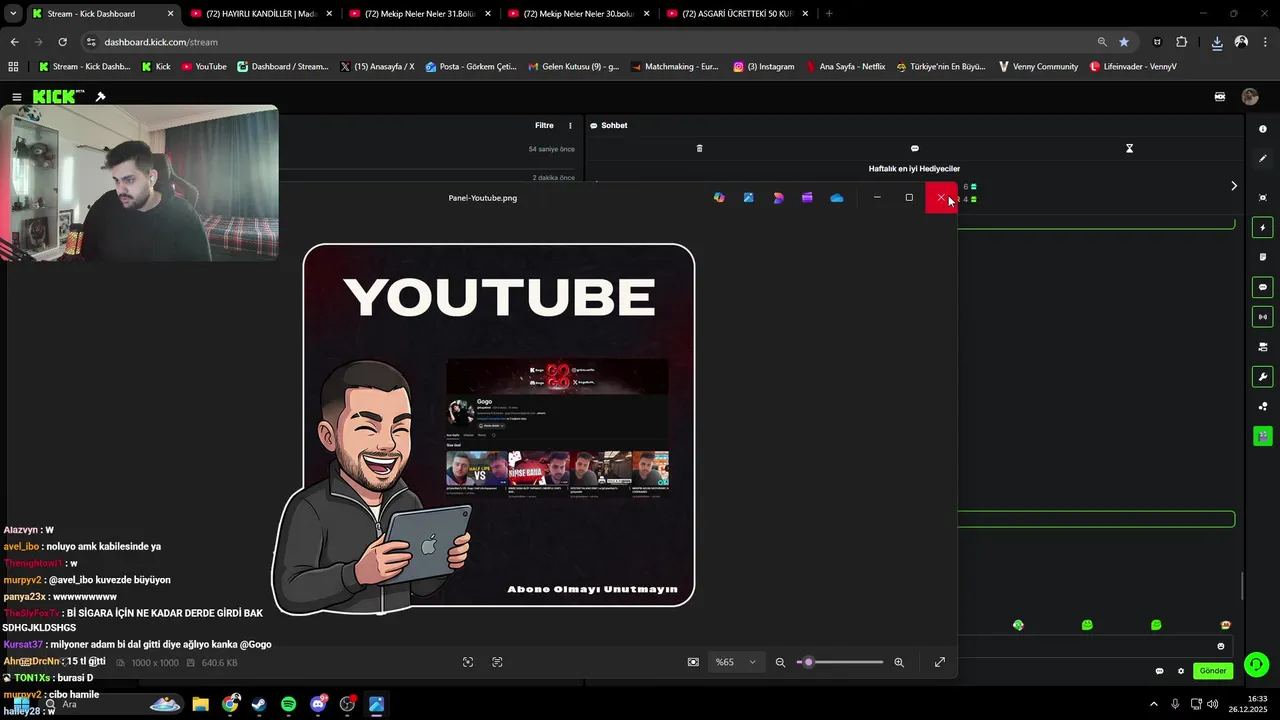The height and width of the screenshot is (720, 1280).
Task: Click the pencil edit icon in the right sidebar
Action: 1263,159
